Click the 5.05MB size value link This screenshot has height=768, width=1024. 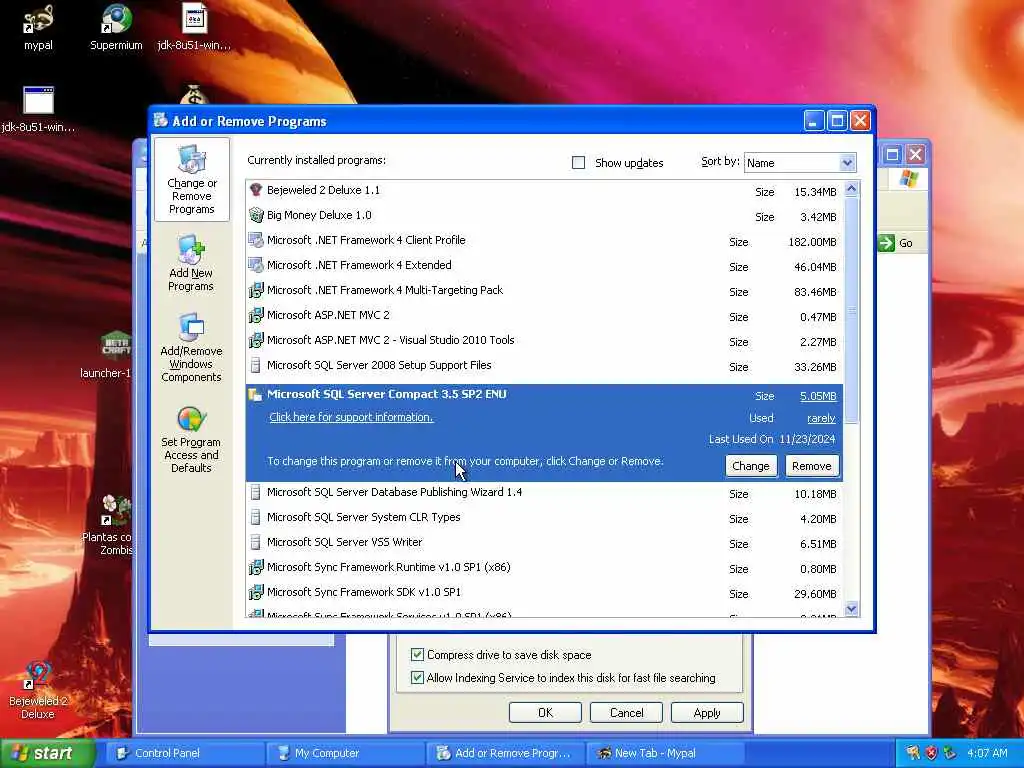coord(818,396)
